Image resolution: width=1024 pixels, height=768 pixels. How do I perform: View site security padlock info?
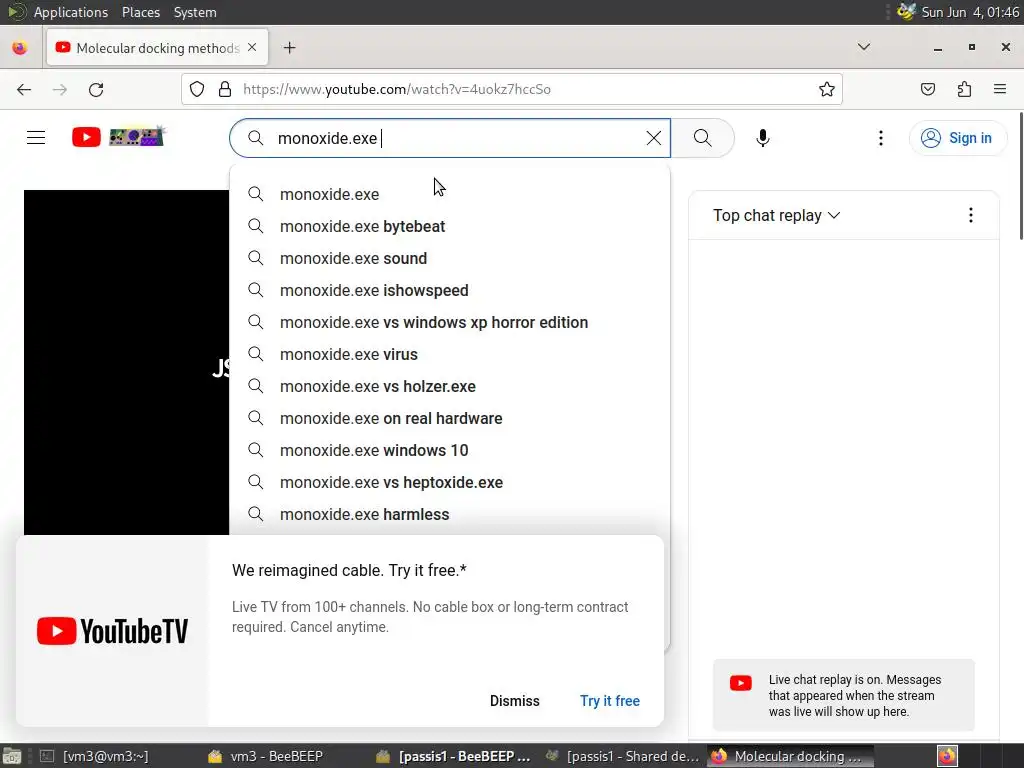point(225,89)
